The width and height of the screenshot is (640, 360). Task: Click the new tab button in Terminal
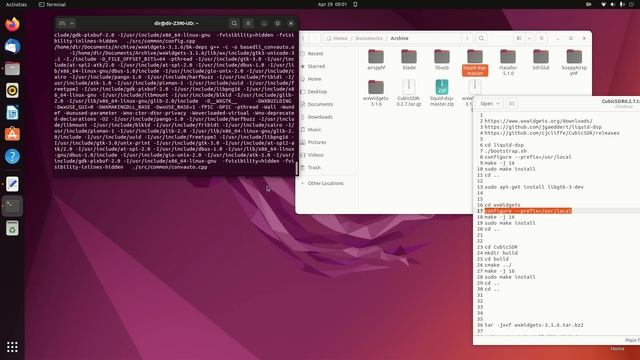pos(62,23)
